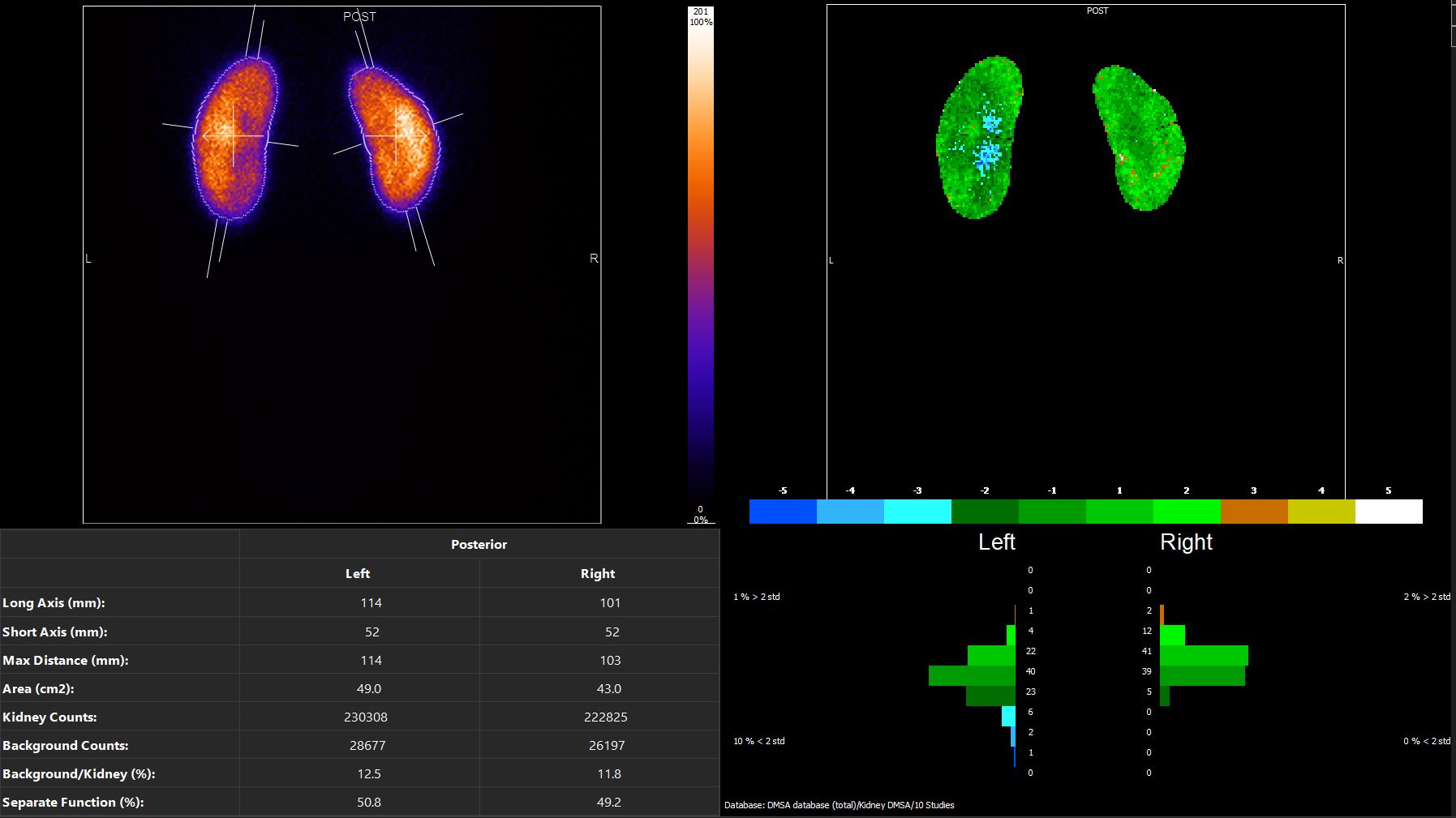Click the left histogram bar labeled 22
The height and width of the screenshot is (818, 1456).
[991, 655]
